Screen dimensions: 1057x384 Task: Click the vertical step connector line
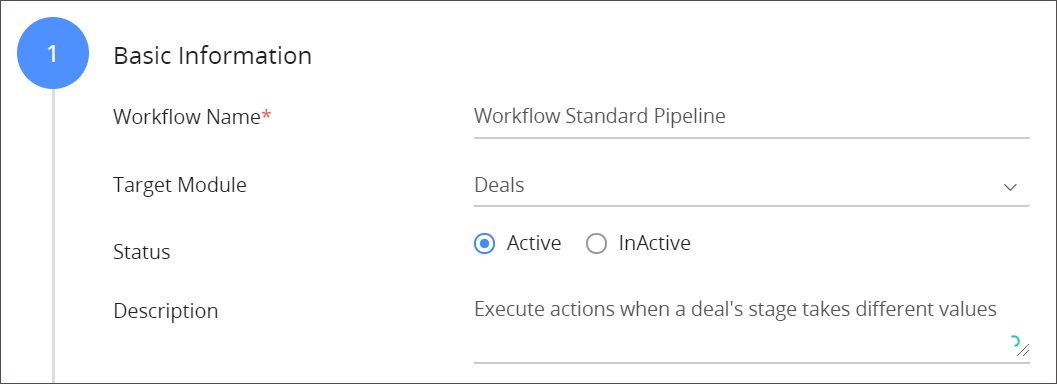tap(53, 236)
